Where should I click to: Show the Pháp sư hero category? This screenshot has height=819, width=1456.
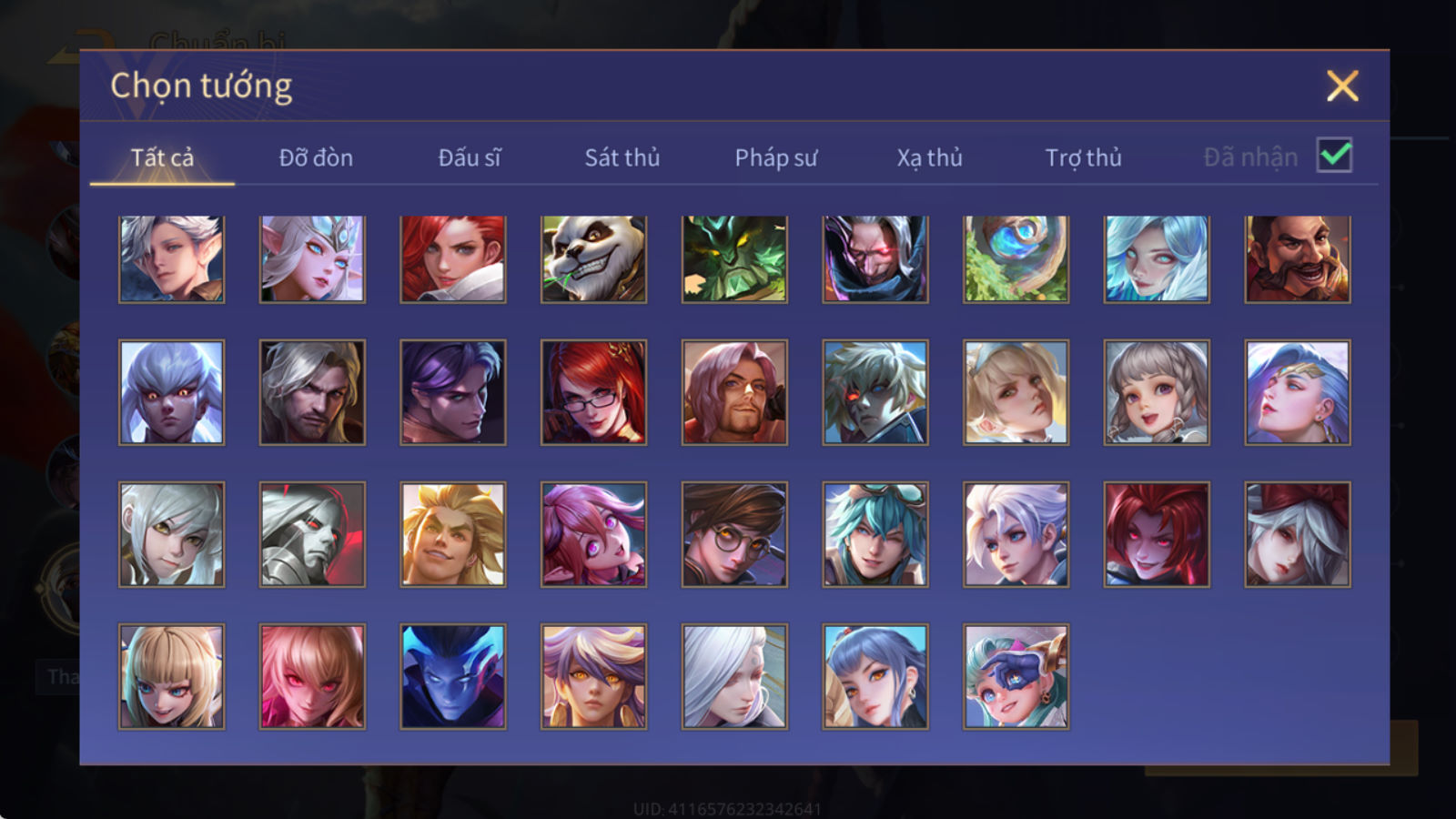pos(775,157)
